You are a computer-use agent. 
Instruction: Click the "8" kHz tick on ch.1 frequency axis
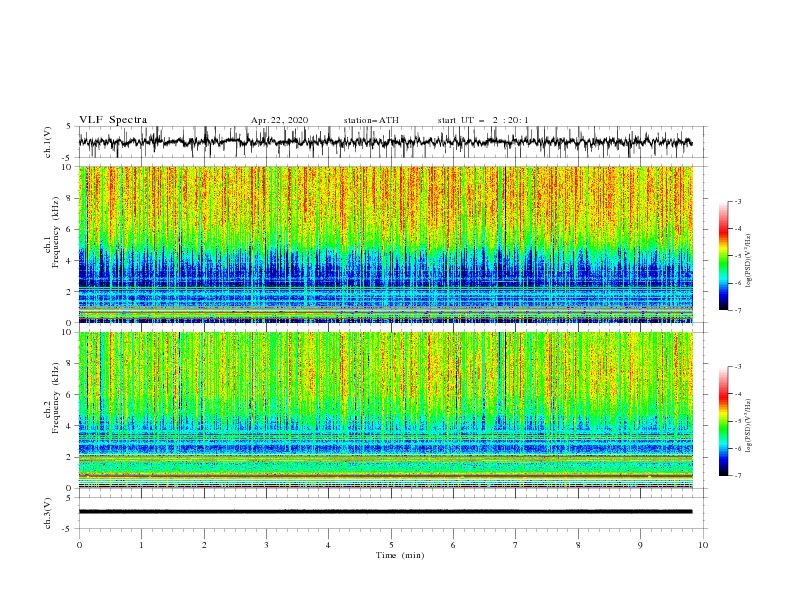tap(68, 198)
